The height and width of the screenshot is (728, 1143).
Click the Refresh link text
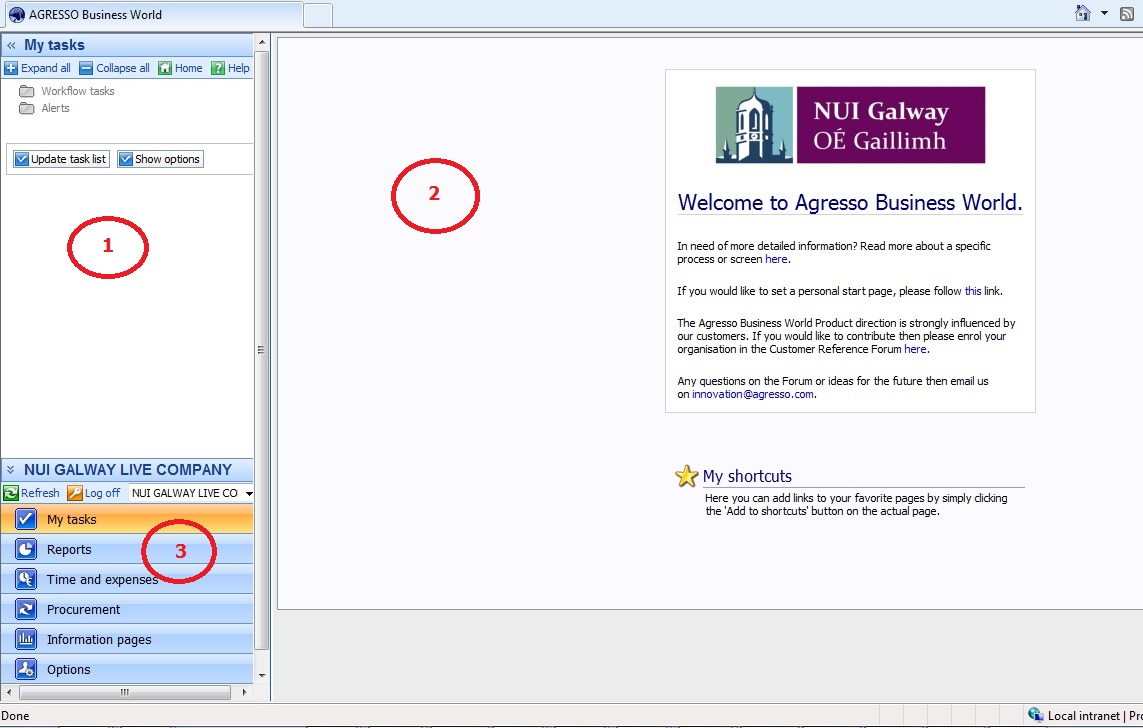[40, 493]
